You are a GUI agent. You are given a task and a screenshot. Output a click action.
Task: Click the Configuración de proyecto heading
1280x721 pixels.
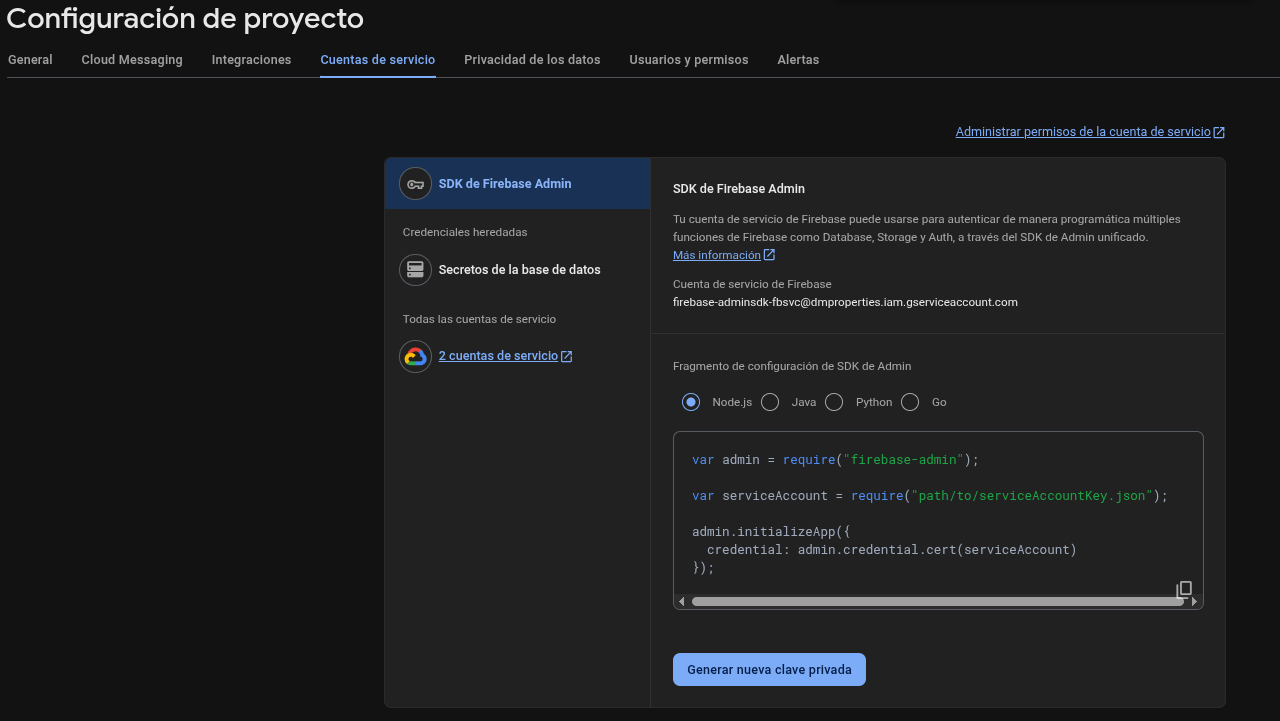185,18
